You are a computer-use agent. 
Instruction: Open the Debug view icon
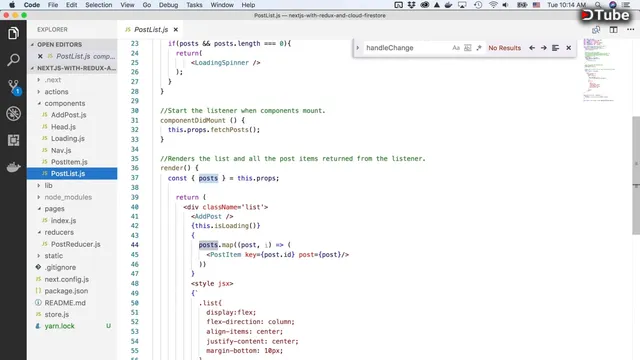[x=13, y=113]
